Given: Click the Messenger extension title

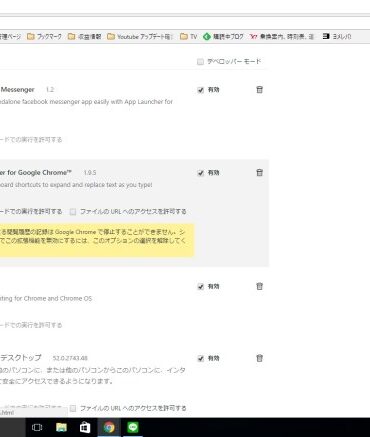Looking at the screenshot, I should click(17, 89).
